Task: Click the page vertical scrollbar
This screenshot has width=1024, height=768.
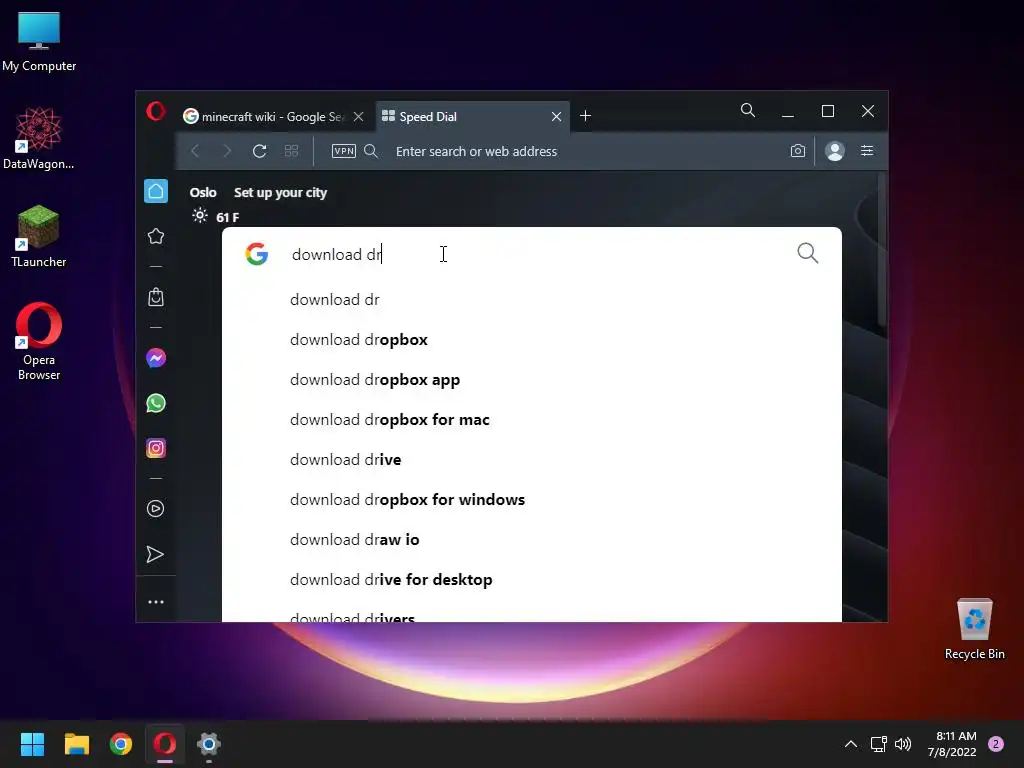Action: [882, 248]
